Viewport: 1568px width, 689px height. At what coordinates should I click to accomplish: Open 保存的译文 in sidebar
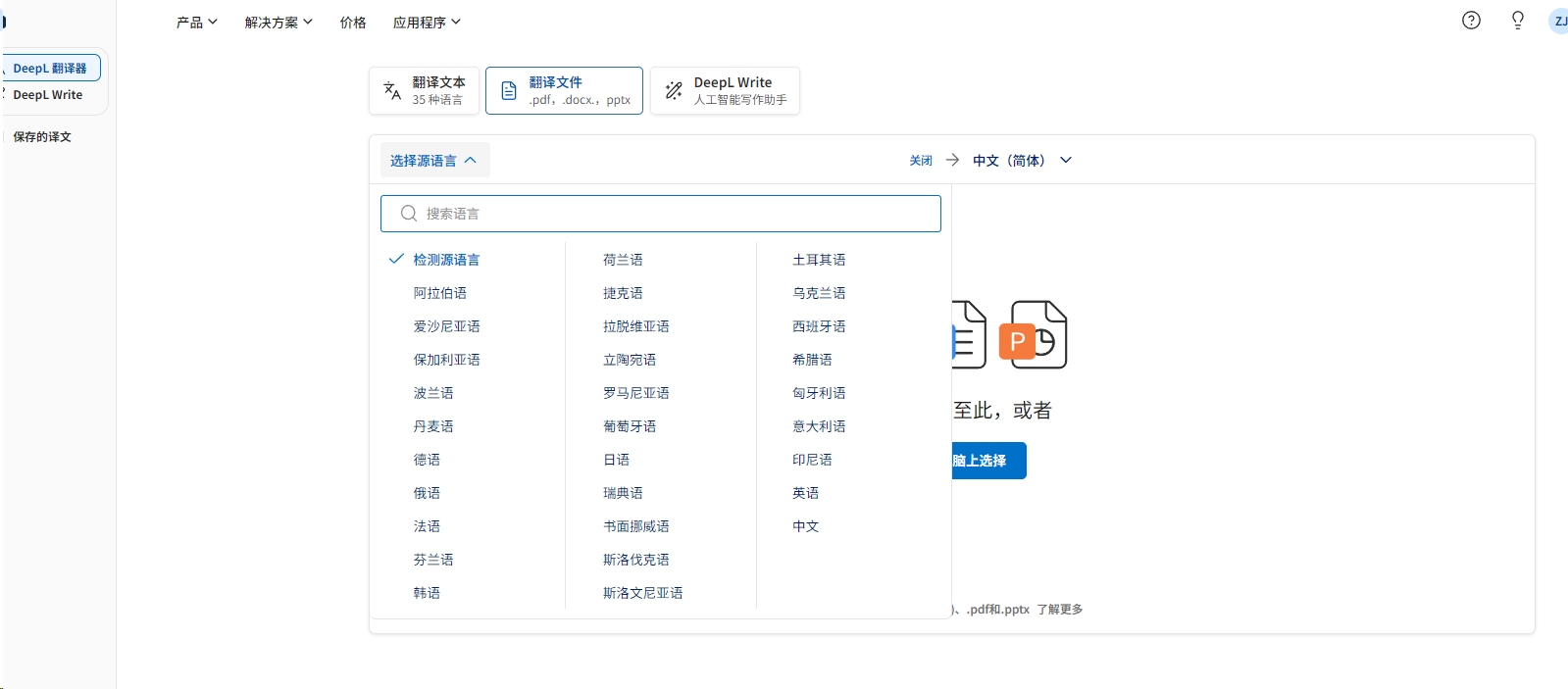click(x=42, y=137)
